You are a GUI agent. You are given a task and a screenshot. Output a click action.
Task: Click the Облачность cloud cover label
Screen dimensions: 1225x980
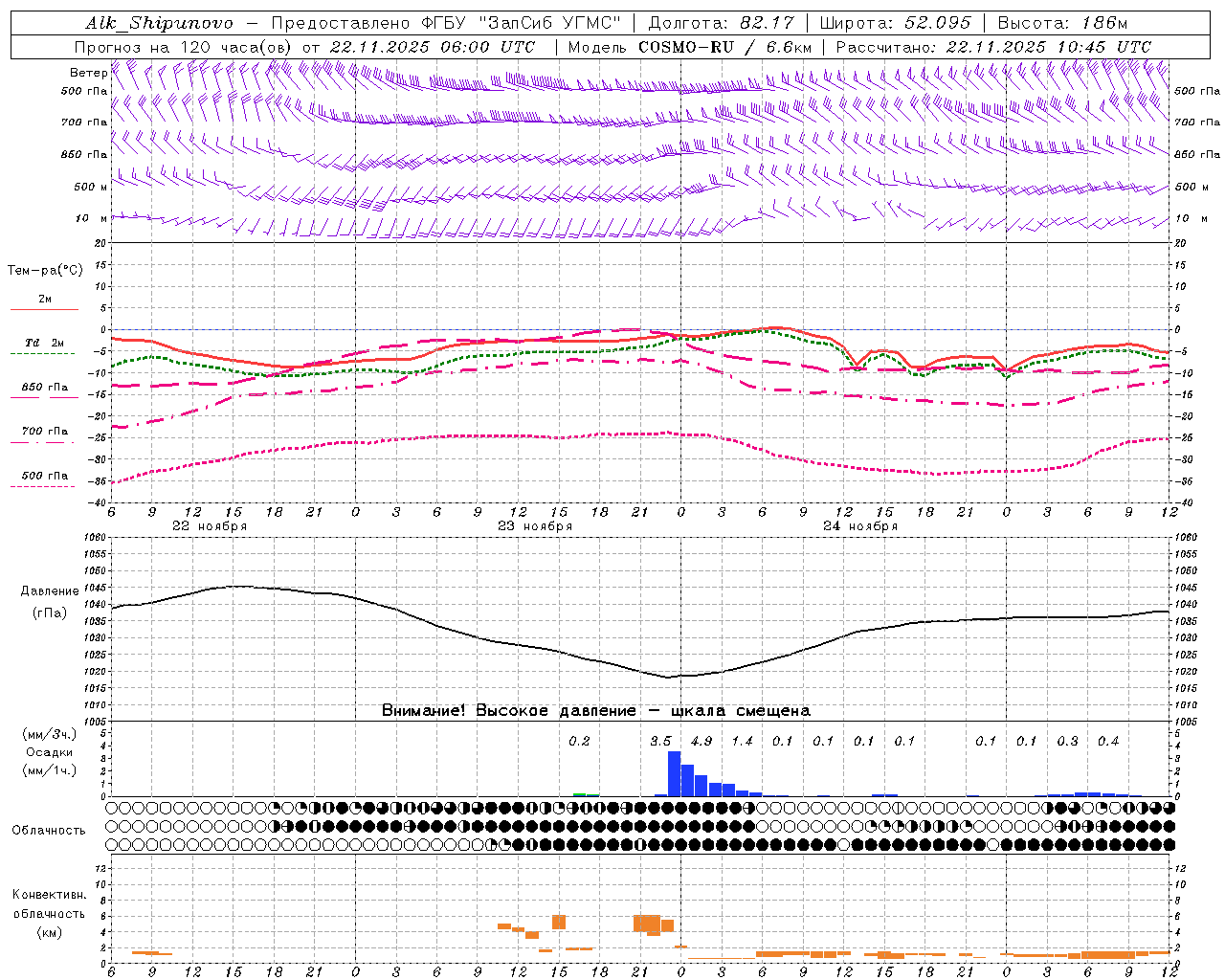pos(49,830)
